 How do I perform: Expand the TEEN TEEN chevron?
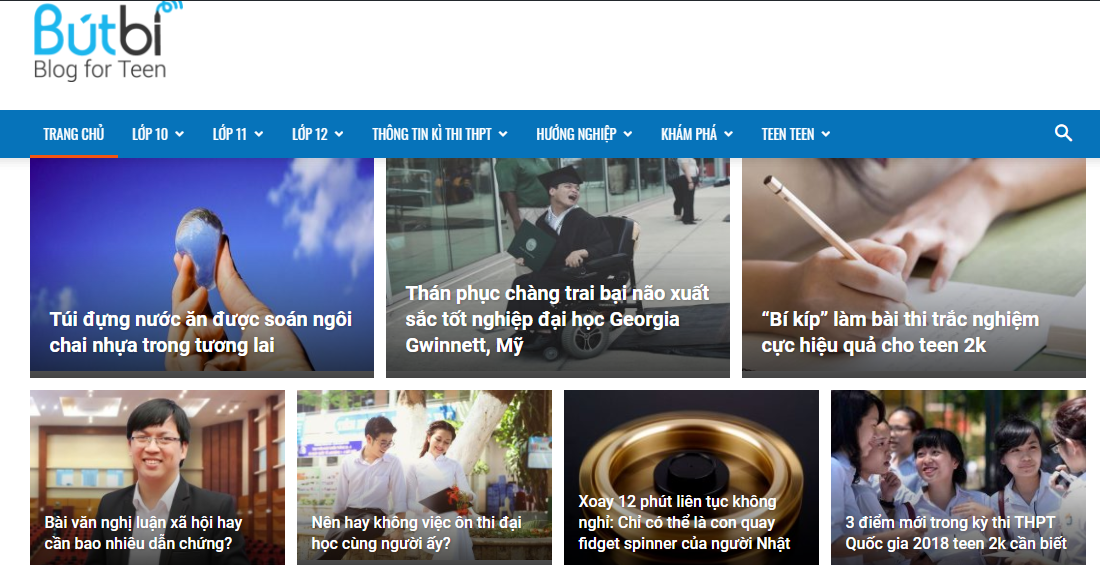(826, 134)
